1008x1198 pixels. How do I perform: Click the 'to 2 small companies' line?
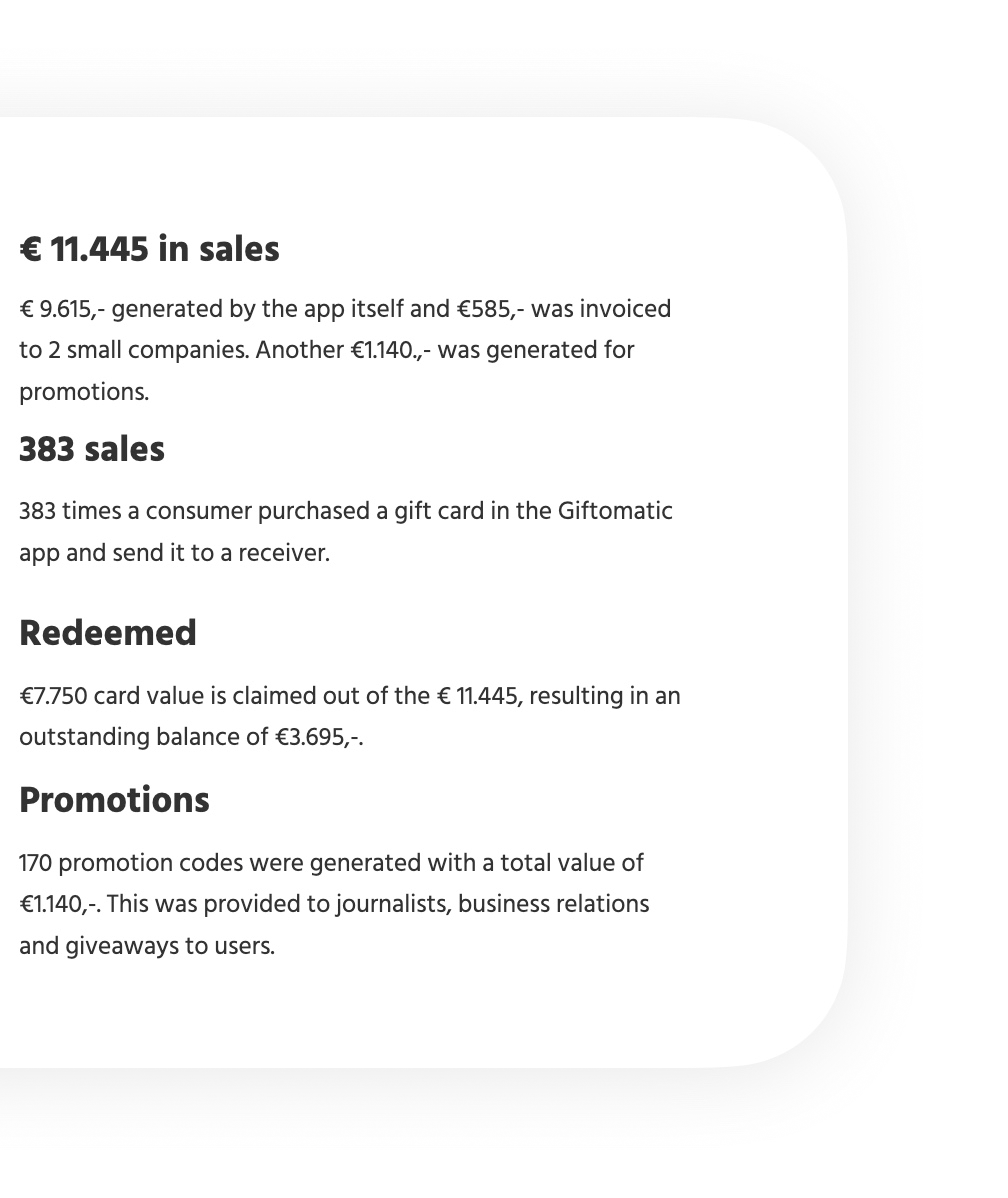pyautogui.click(x=327, y=351)
